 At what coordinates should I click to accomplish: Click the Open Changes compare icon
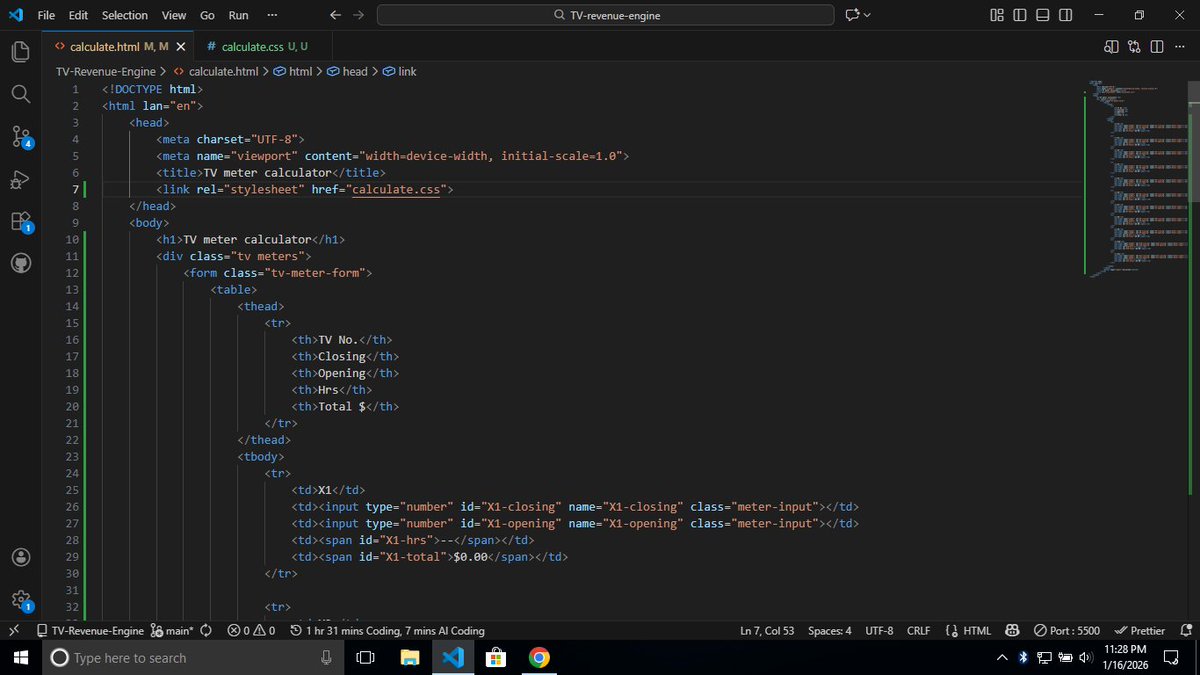(x=1134, y=46)
